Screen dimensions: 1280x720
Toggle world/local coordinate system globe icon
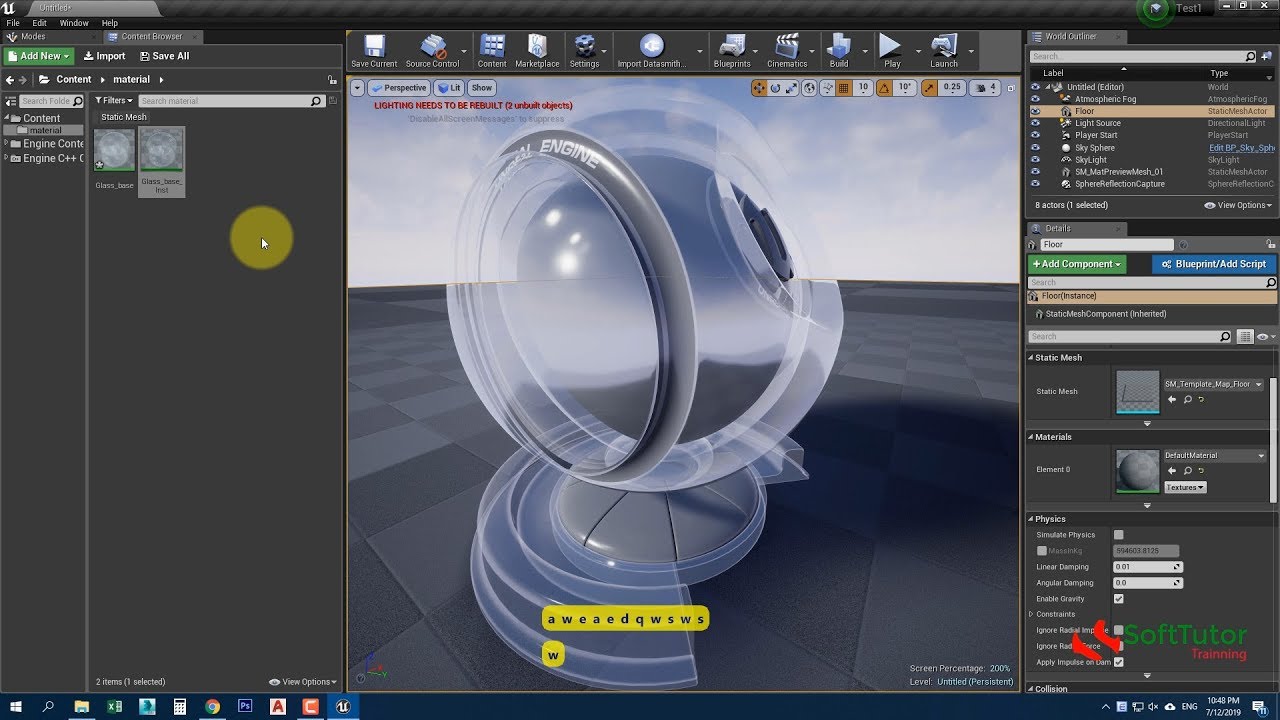[x=809, y=88]
